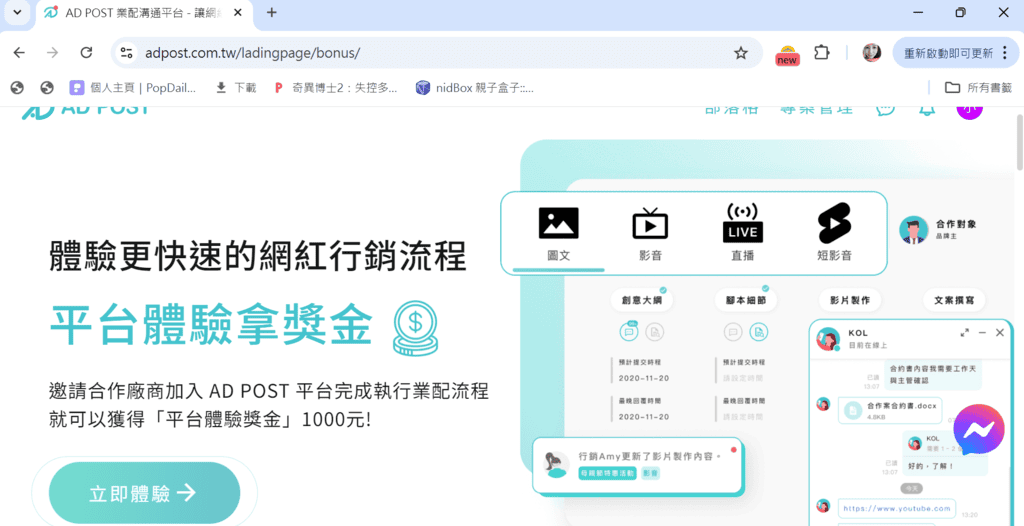This screenshot has height=526, width=1024.
Task: Click the AD POST site logo
Action: click(85, 111)
